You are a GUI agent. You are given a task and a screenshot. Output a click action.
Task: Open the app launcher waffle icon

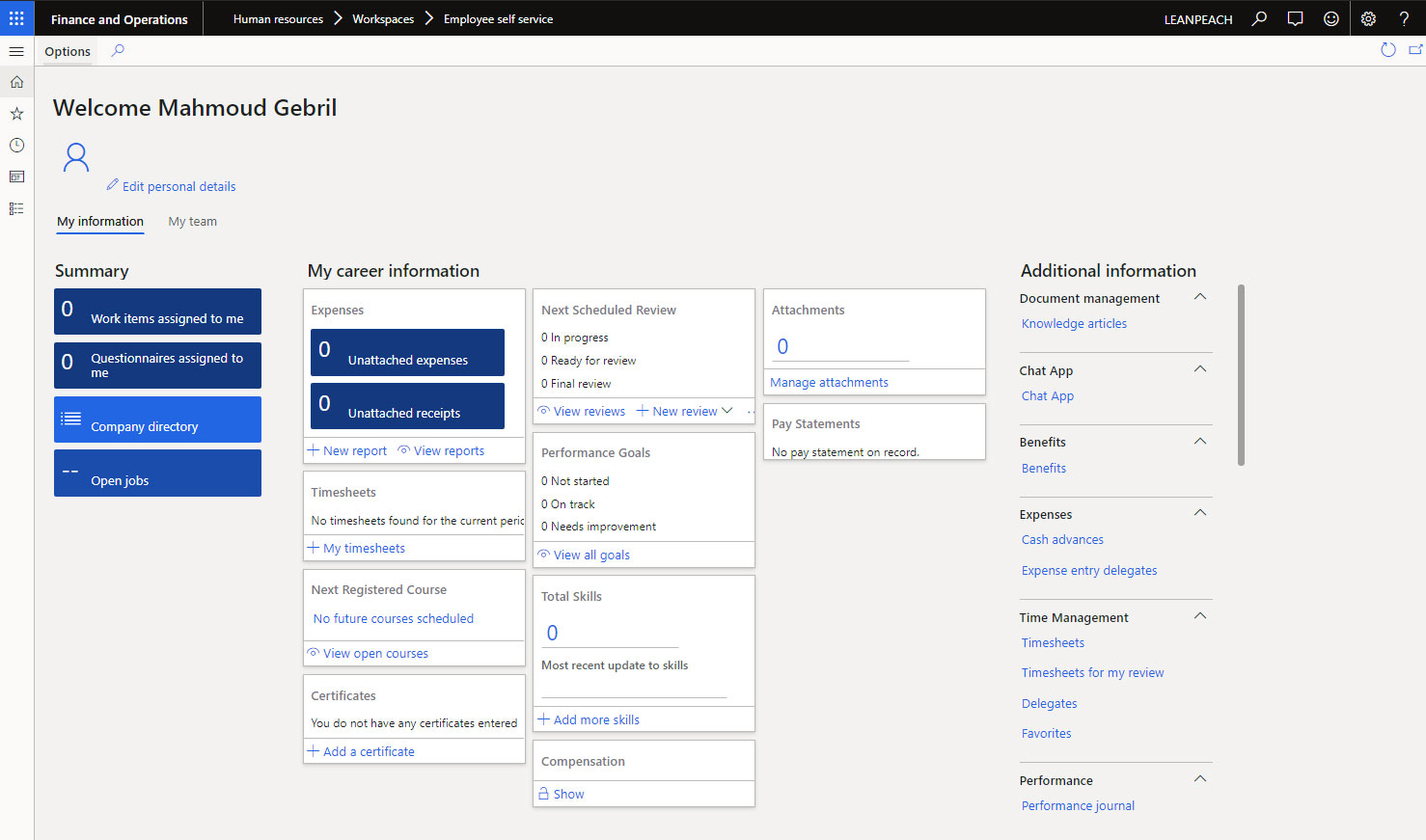pos(16,18)
